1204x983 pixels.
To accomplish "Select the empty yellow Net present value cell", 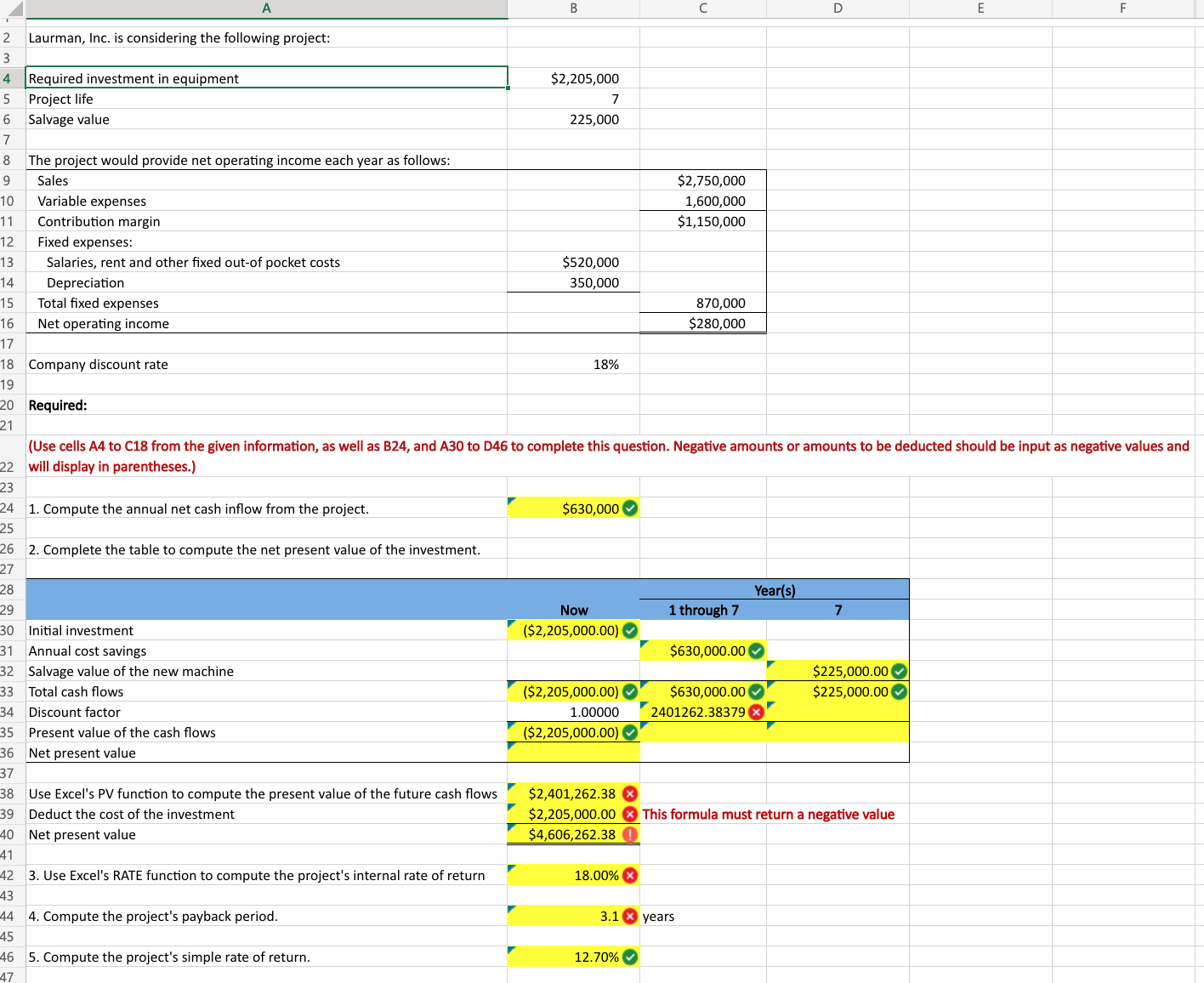I will [x=573, y=753].
